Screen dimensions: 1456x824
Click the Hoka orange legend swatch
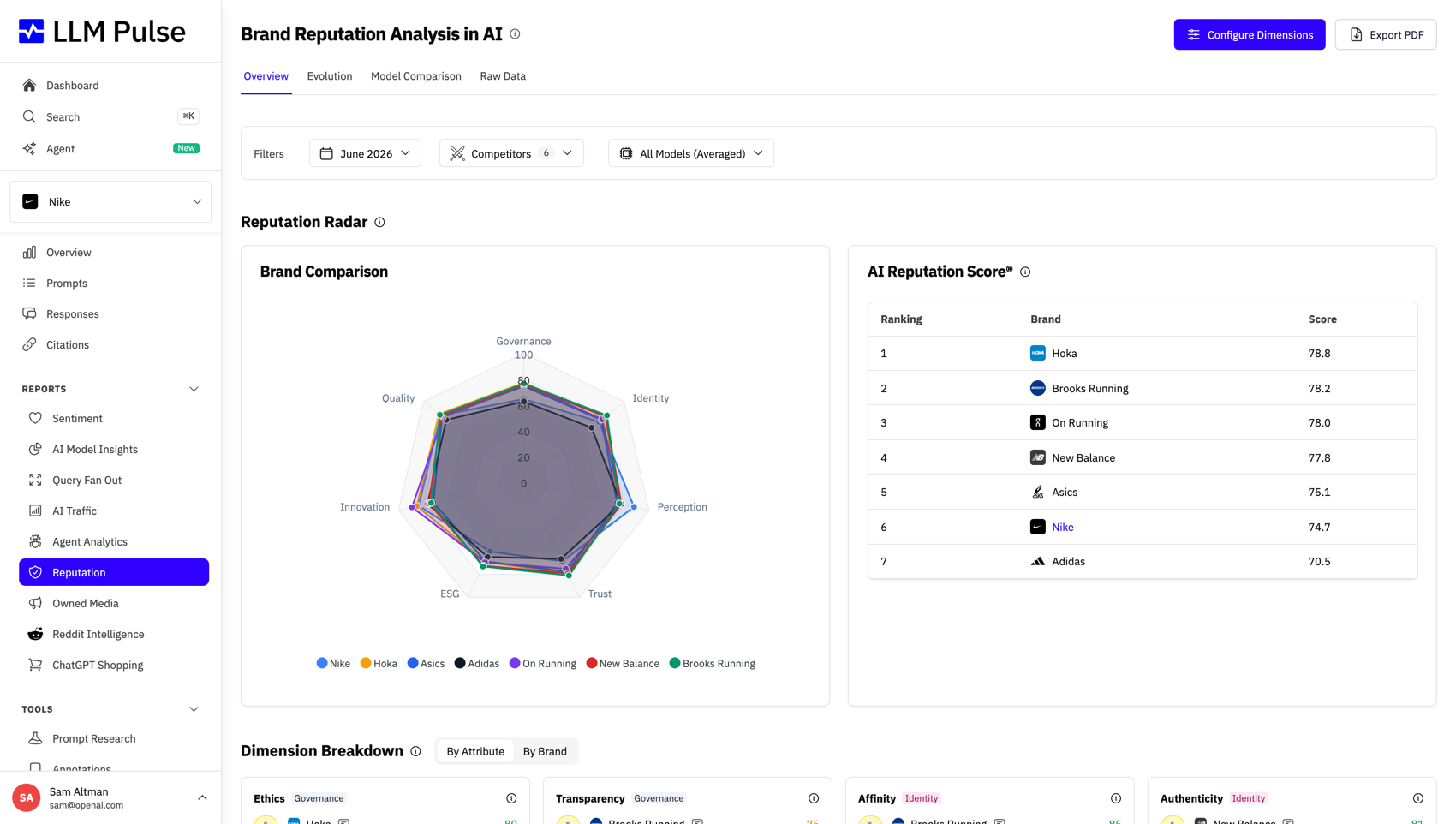point(366,663)
